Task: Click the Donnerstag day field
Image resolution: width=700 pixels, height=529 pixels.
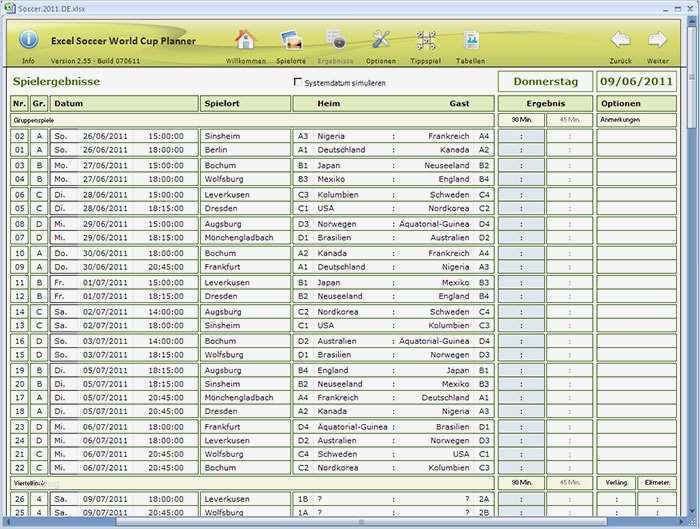Action: click(546, 82)
